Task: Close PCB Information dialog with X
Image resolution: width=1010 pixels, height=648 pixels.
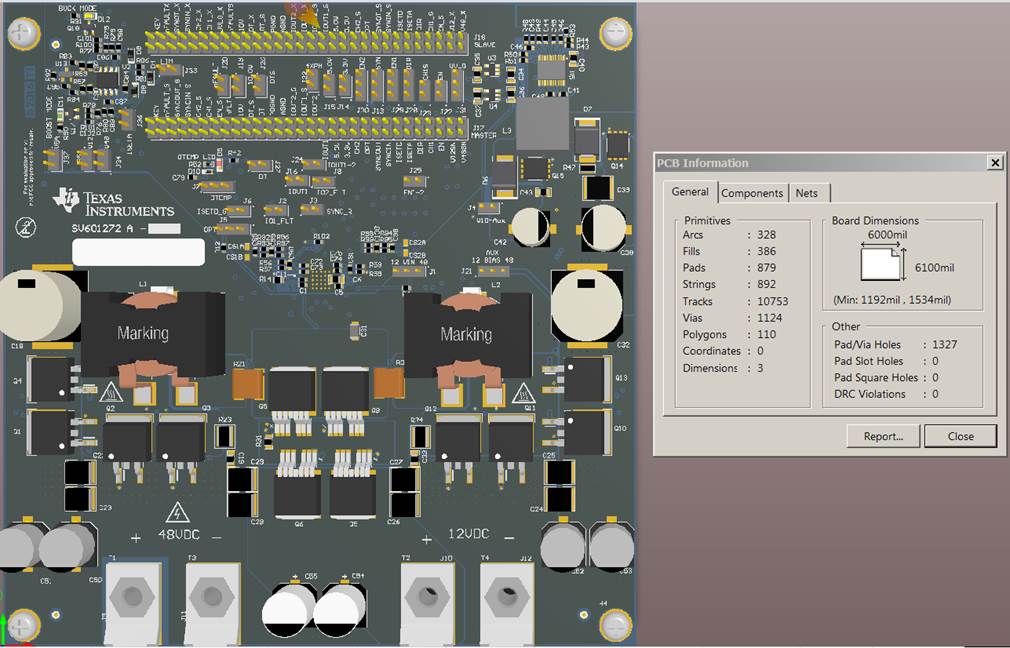Action: coord(995,163)
